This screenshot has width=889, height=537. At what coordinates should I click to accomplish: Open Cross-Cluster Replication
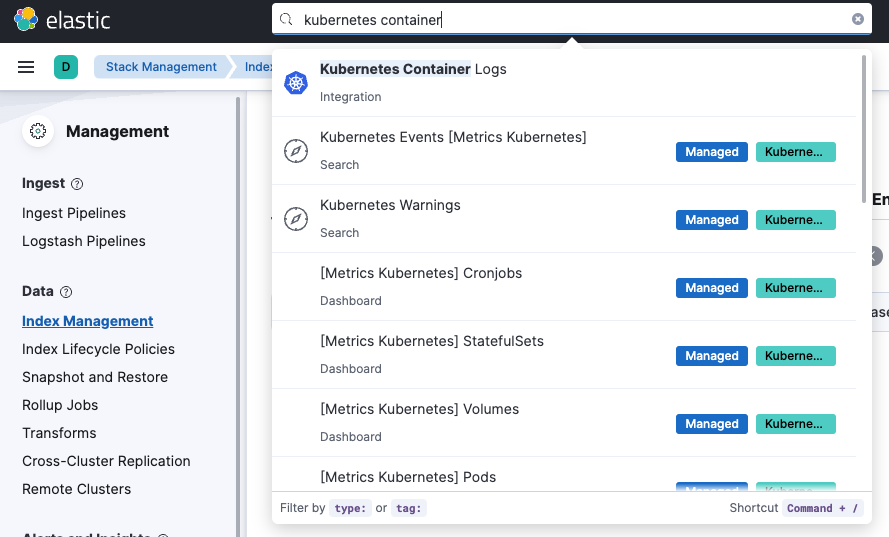tap(106, 461)
